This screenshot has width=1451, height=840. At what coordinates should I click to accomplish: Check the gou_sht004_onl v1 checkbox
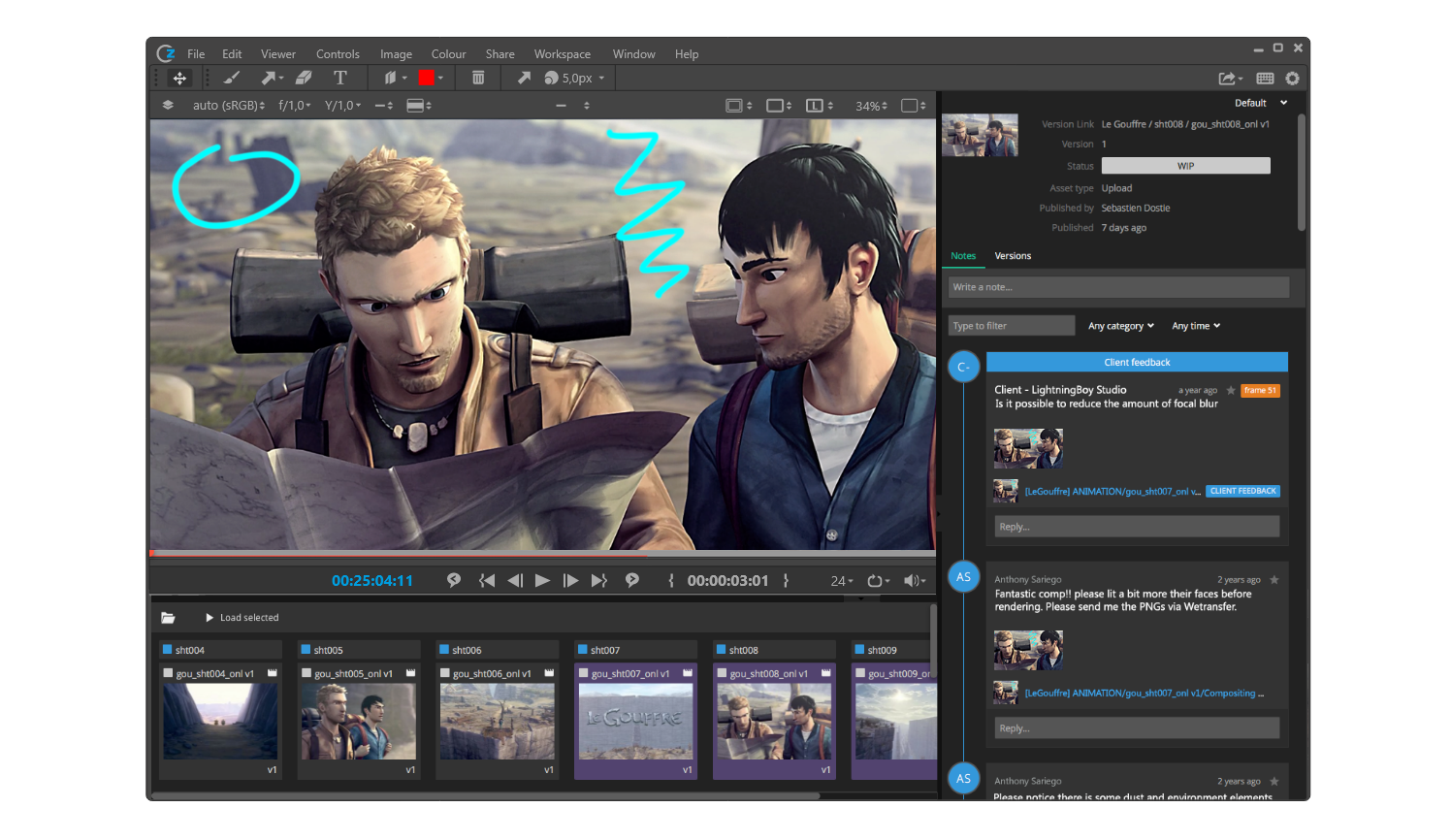pyautogui.click(x=168, y=673)
